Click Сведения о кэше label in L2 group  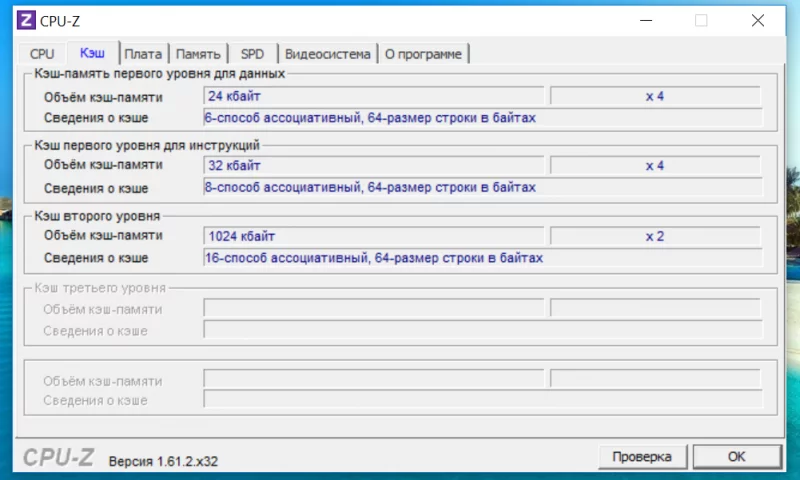tap(96, 258)
